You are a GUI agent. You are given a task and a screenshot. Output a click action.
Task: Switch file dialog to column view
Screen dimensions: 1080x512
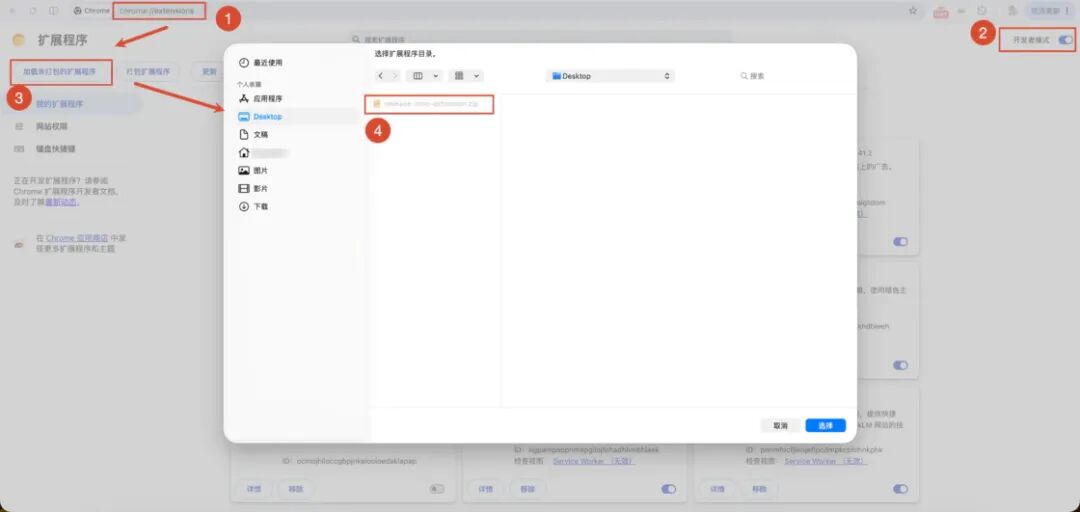click(417, 76)
